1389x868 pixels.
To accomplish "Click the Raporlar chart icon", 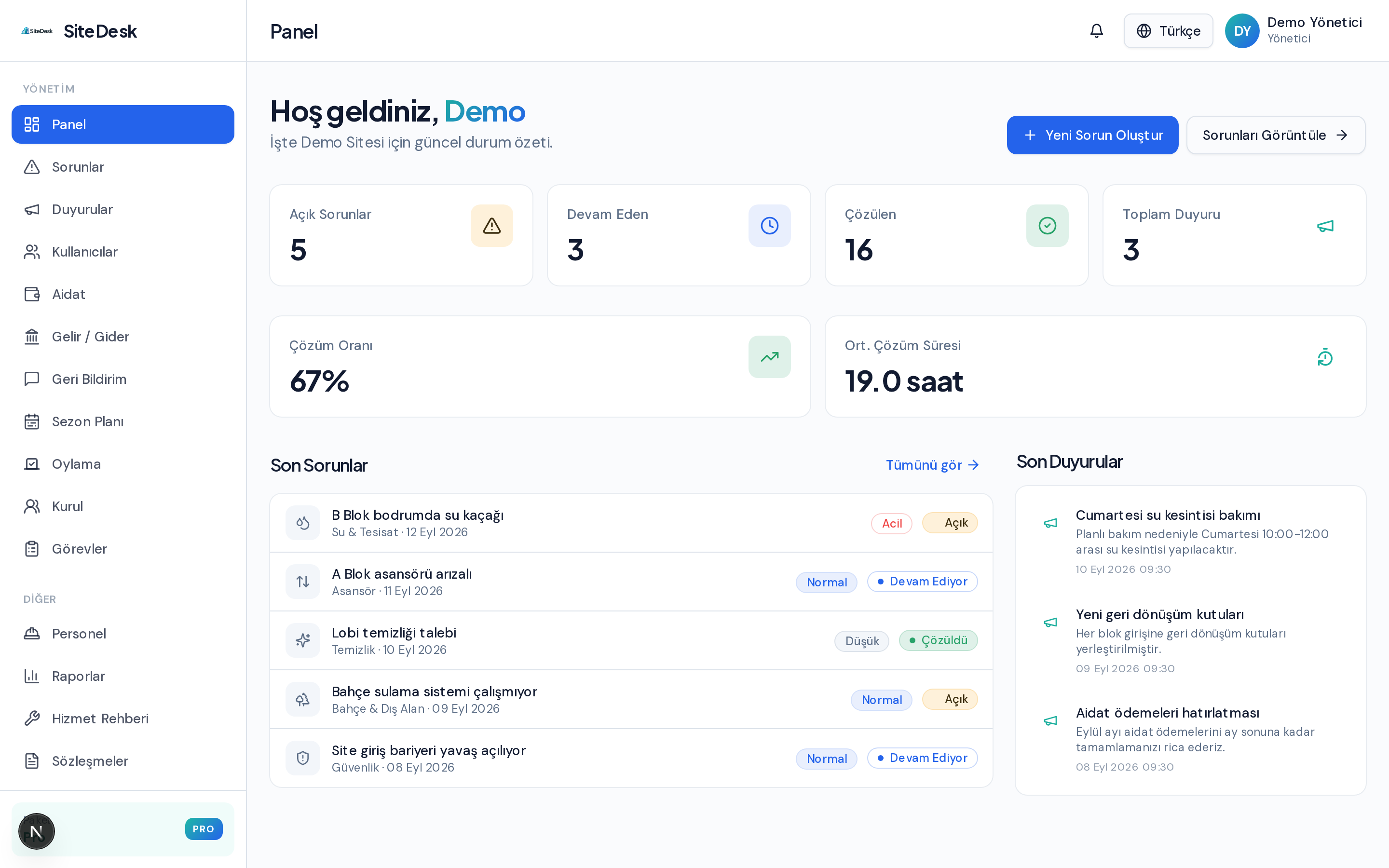I will pos(32,676).
